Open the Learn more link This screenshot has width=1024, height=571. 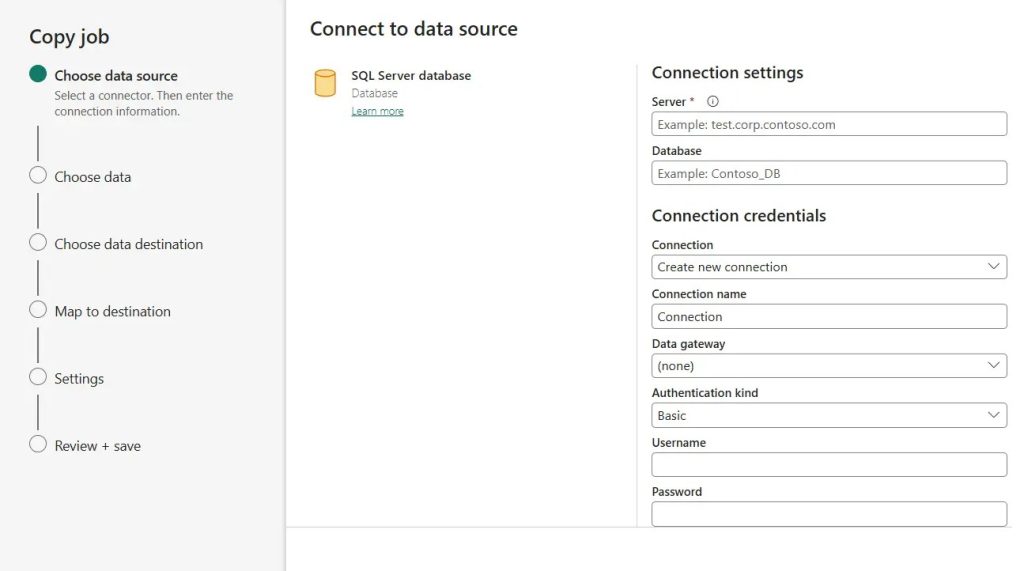(x=377, y=111)
